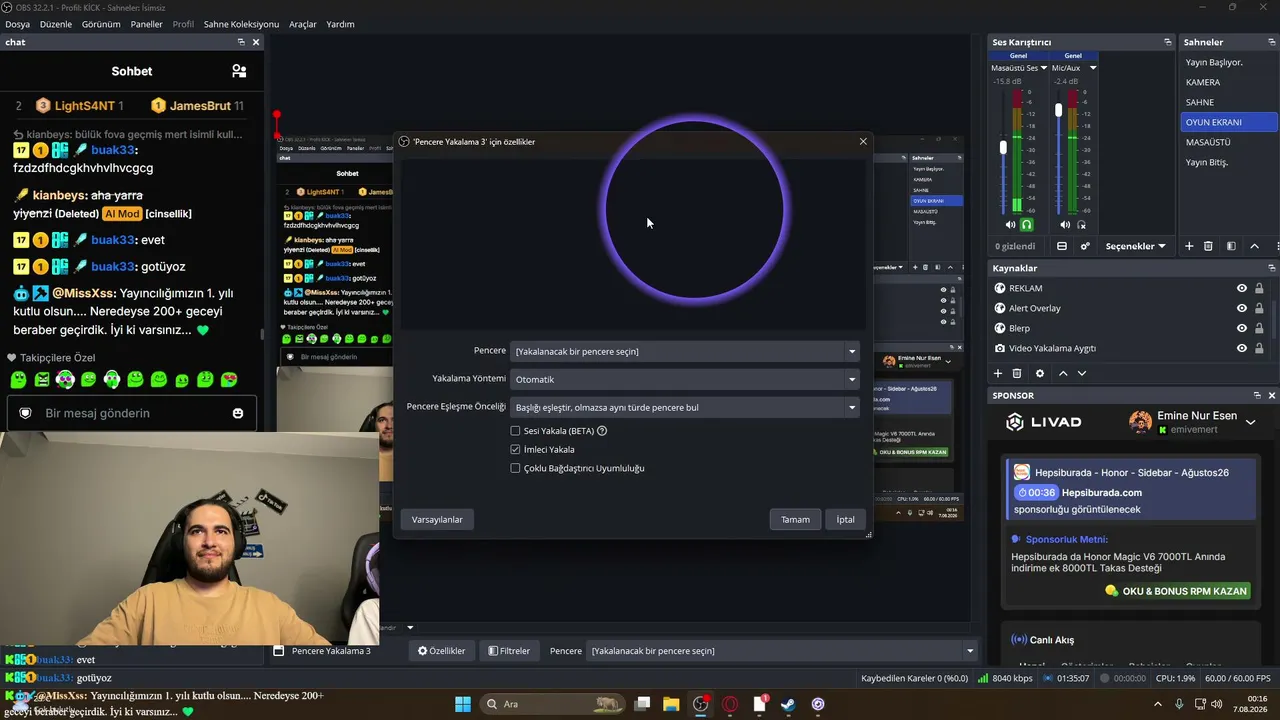Open the Dosya menu
This screenshot has width=1280, height=720.
point(17,24)
